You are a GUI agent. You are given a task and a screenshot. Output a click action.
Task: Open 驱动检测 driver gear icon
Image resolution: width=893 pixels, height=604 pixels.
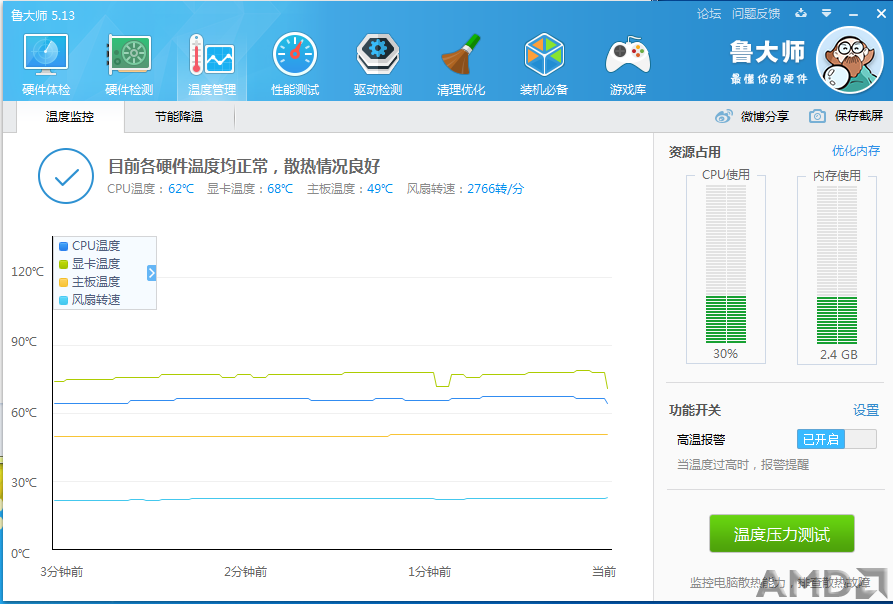click(378, 55)
